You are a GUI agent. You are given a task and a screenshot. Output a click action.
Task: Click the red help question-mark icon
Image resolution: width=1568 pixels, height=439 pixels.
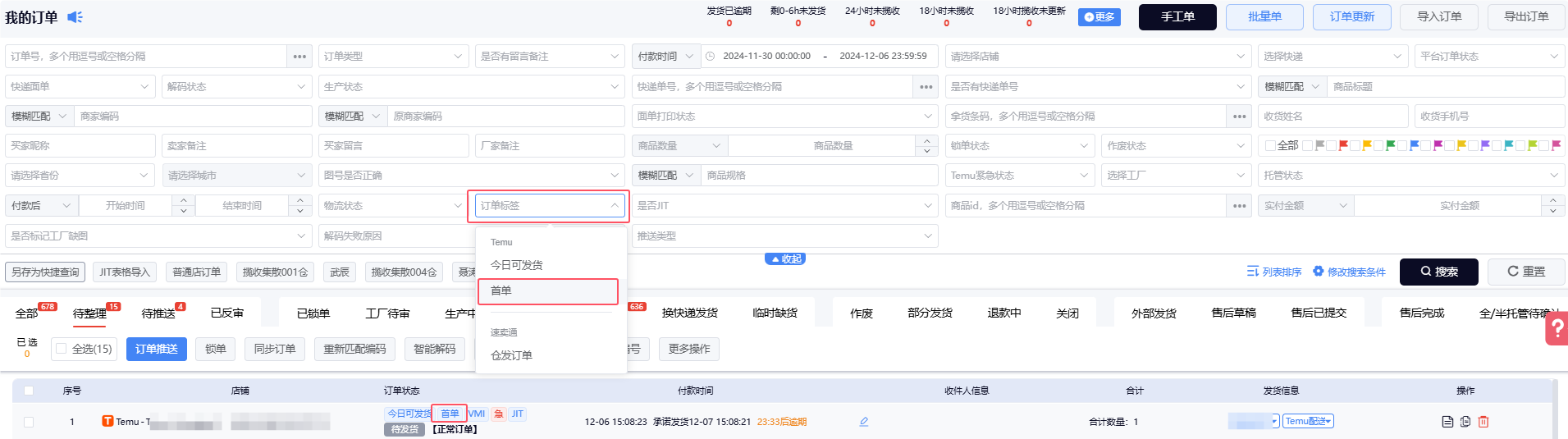coord(1557,330)
